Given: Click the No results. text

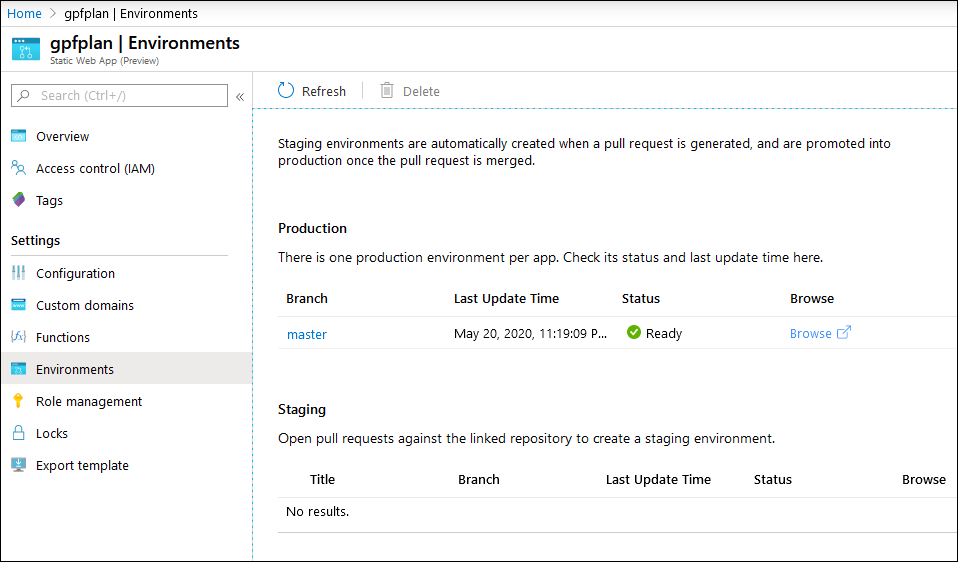Looking at the screenshot, I should (x=318, y=511).
